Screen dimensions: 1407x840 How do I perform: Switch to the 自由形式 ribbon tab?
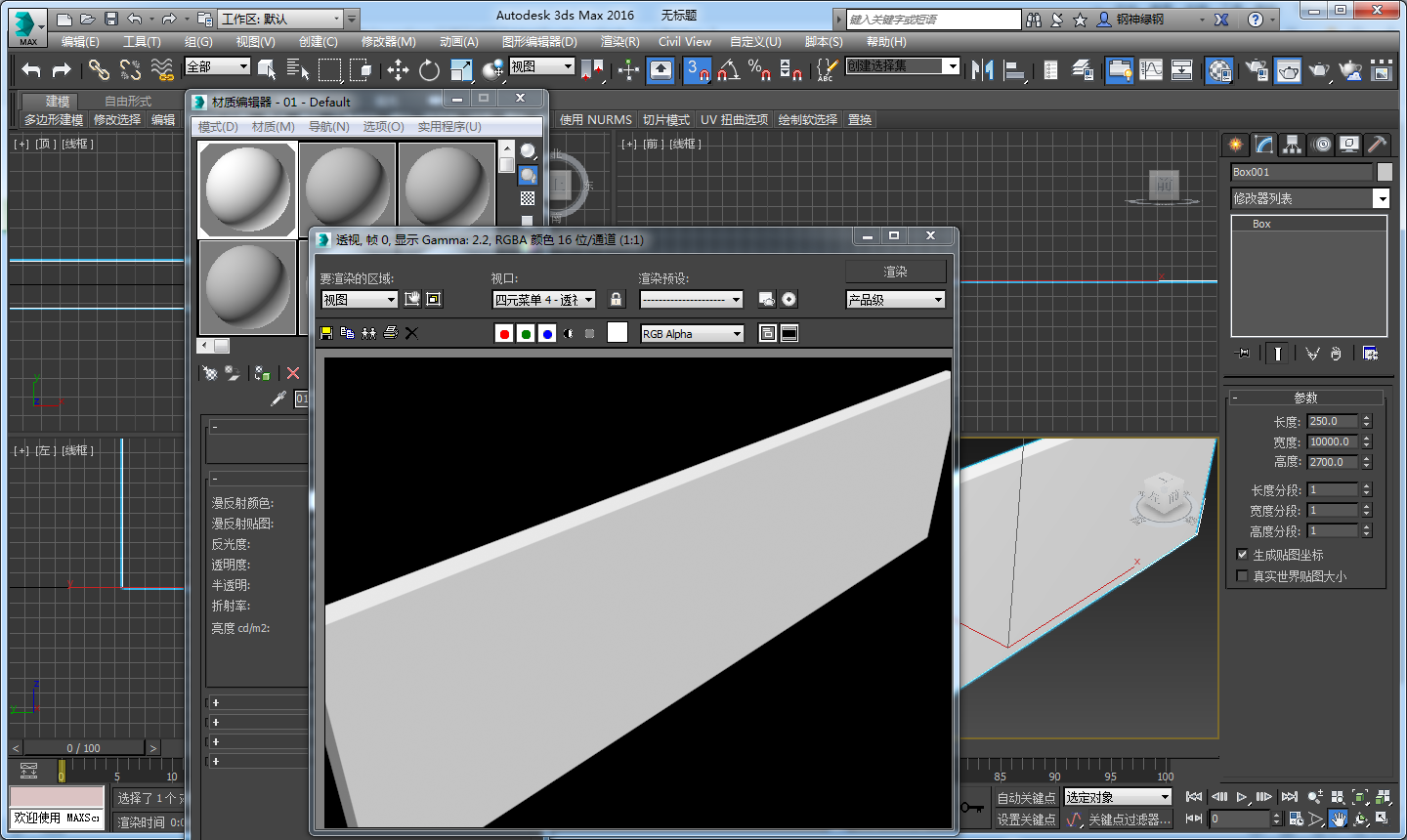[128, 101]
